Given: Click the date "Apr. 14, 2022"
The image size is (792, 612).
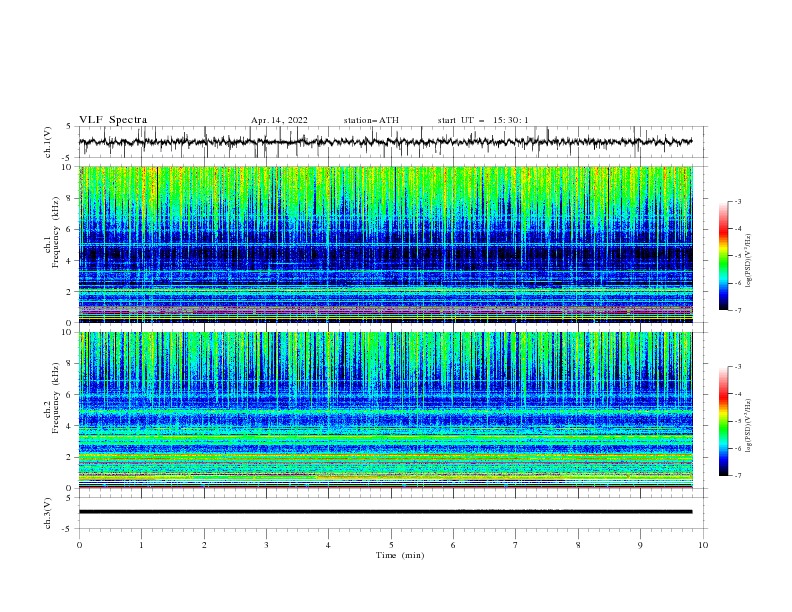Looking at the screenshot, I should pyautogui.click(x=279, y=120).
